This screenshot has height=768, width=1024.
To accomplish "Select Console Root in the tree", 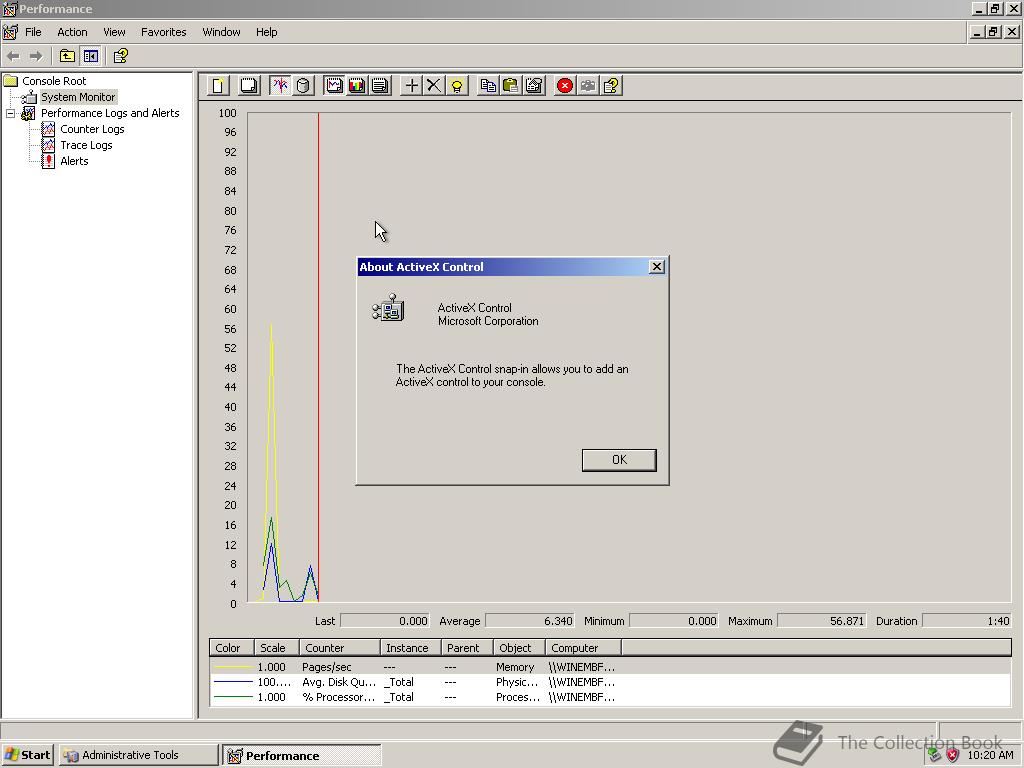I will (54, 81).
